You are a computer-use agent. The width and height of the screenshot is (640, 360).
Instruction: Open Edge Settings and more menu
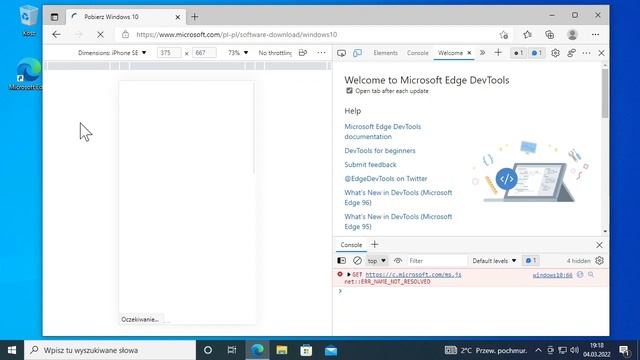596,35
